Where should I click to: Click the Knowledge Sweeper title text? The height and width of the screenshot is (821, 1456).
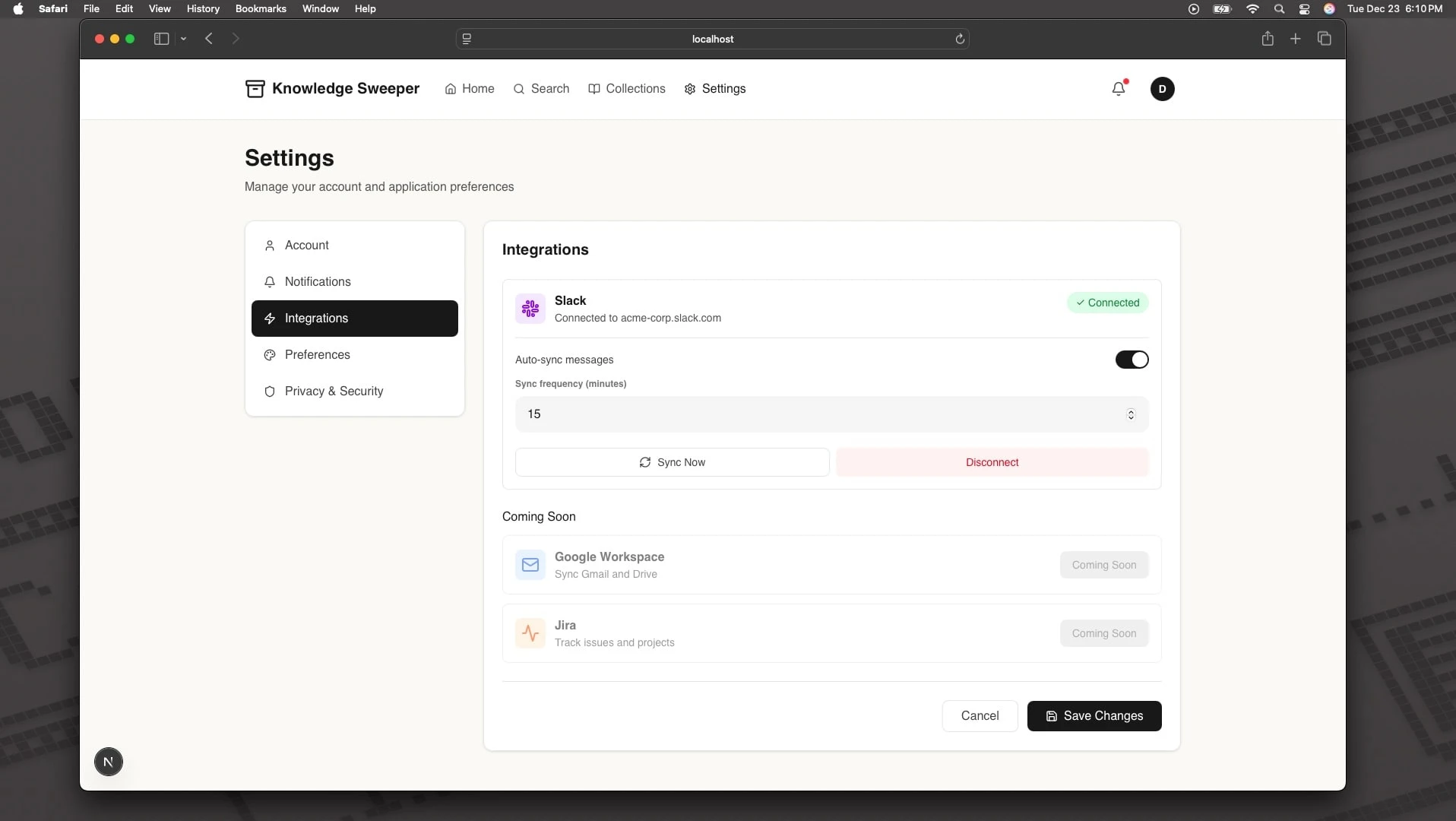pos(346,89)
